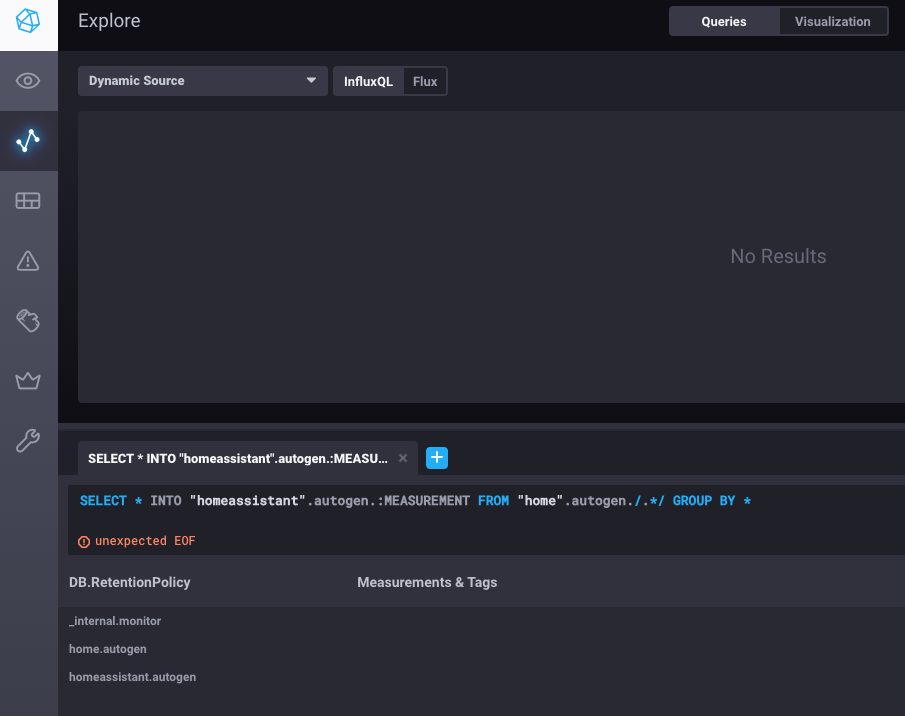Select _internal.monitor database
Image resolution: width=905 pixels, height=716 pixels.
[x=115, y=621]
